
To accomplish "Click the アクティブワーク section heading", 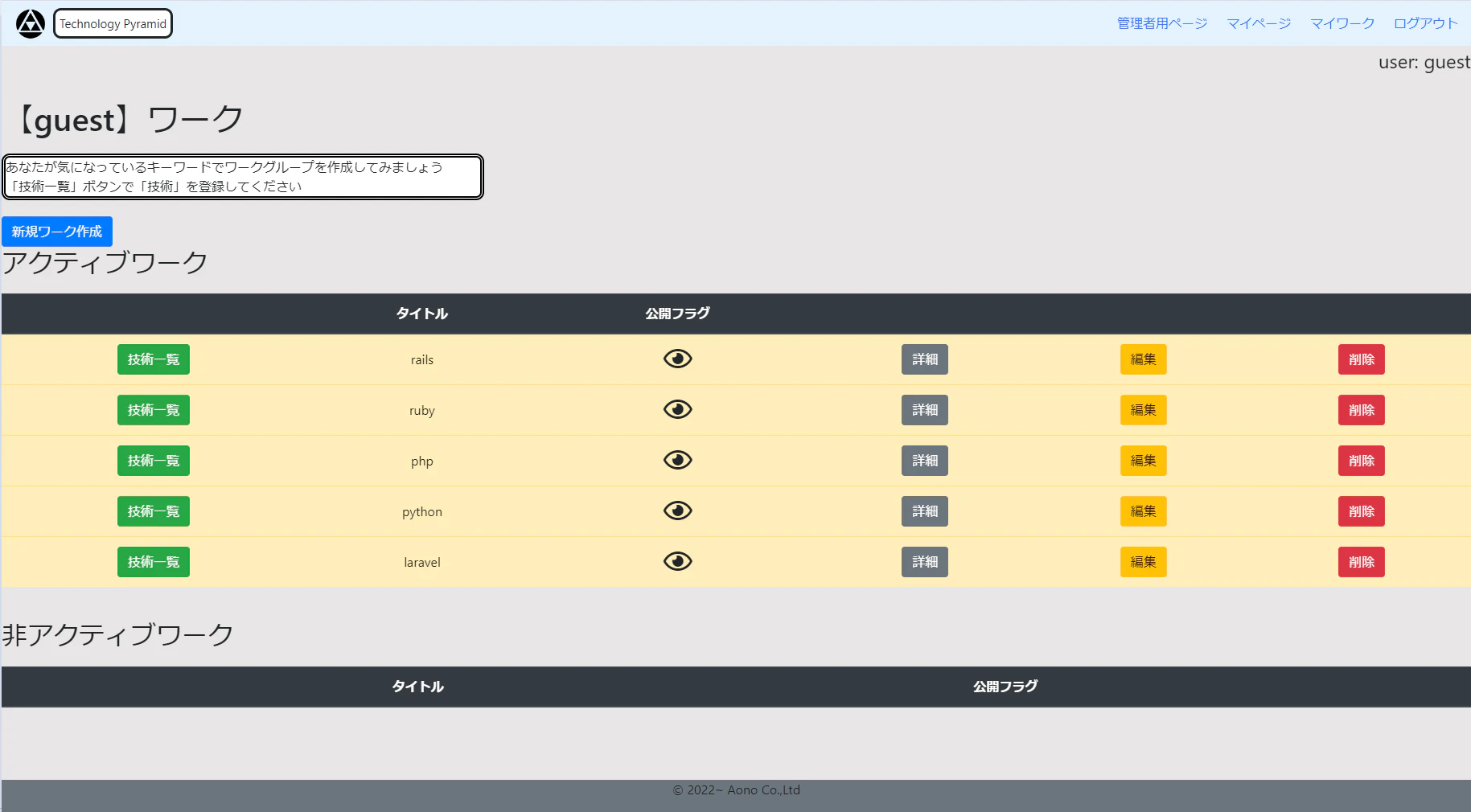I will coord(105,263).
